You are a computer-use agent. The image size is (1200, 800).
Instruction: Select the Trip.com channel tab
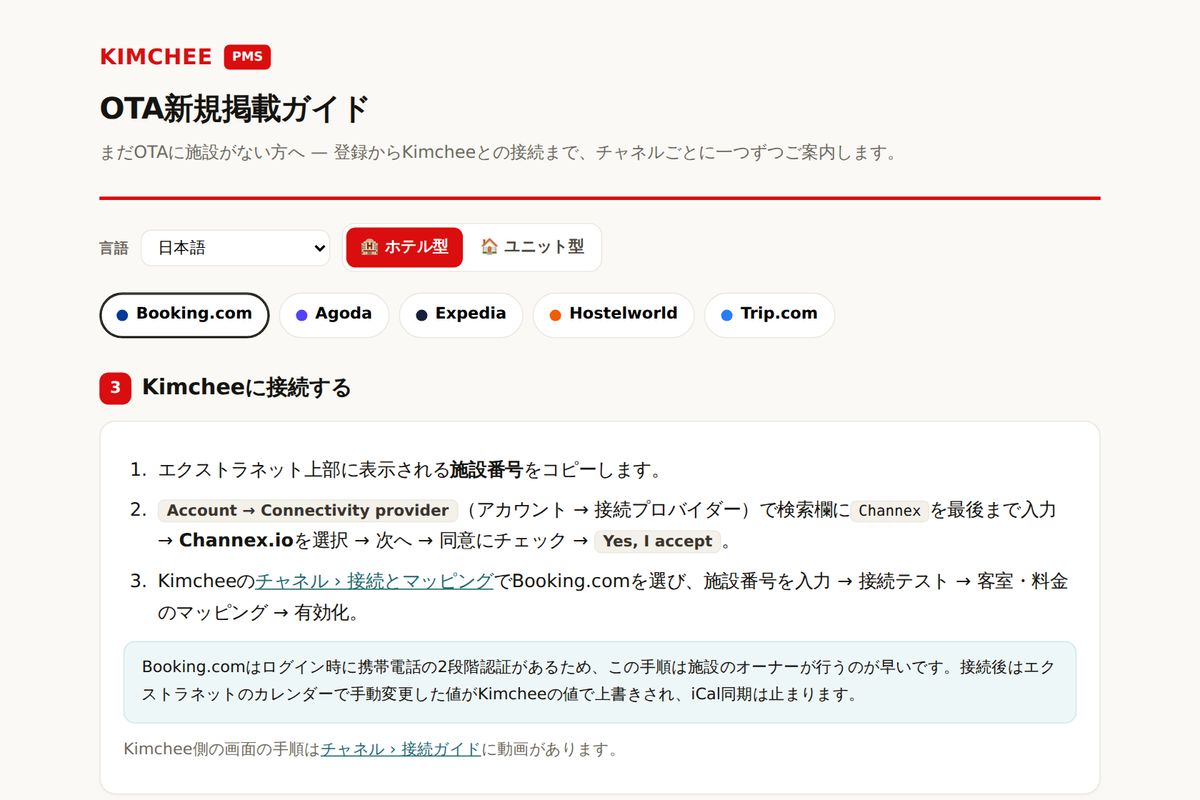click(769, 315)
